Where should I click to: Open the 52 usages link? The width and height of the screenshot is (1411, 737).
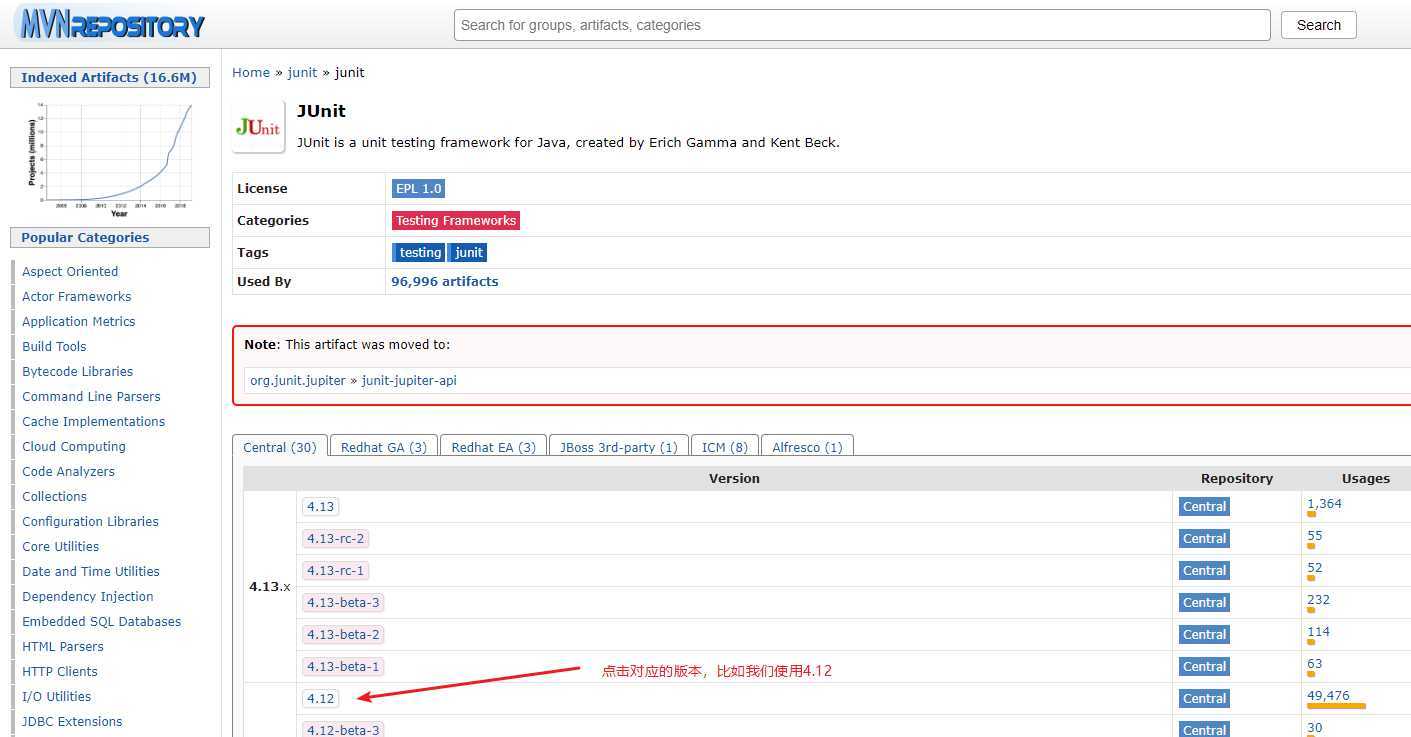tap(1314, 567)
